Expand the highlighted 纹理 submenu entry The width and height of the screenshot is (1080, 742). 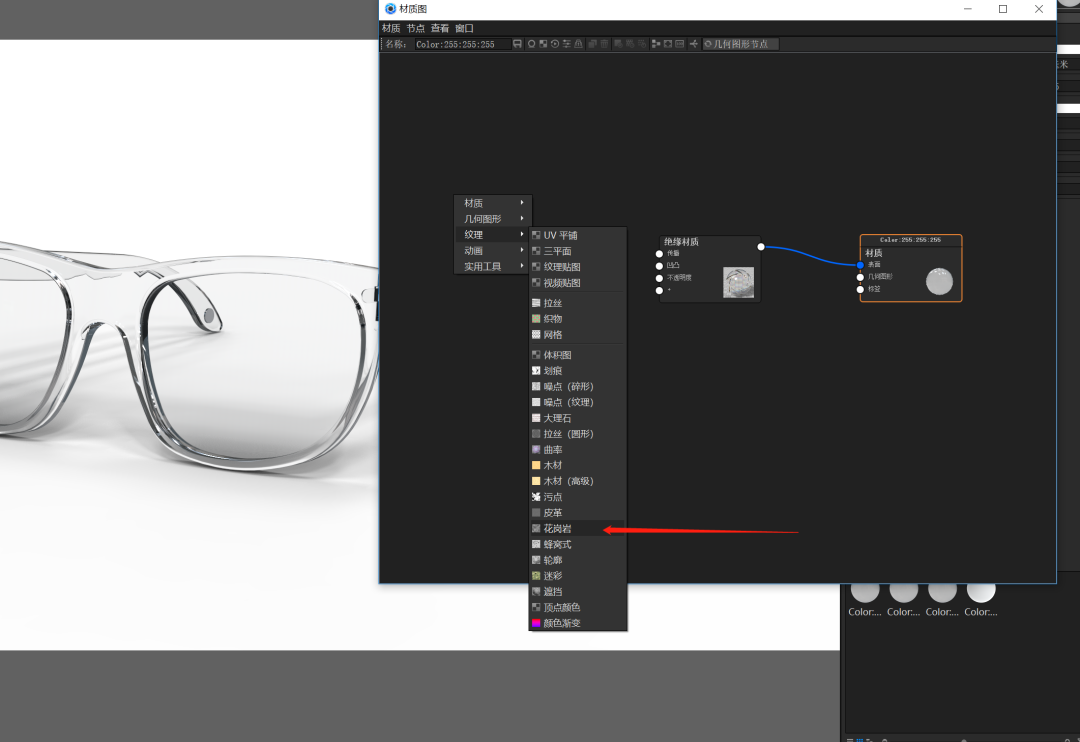[493, 235]
